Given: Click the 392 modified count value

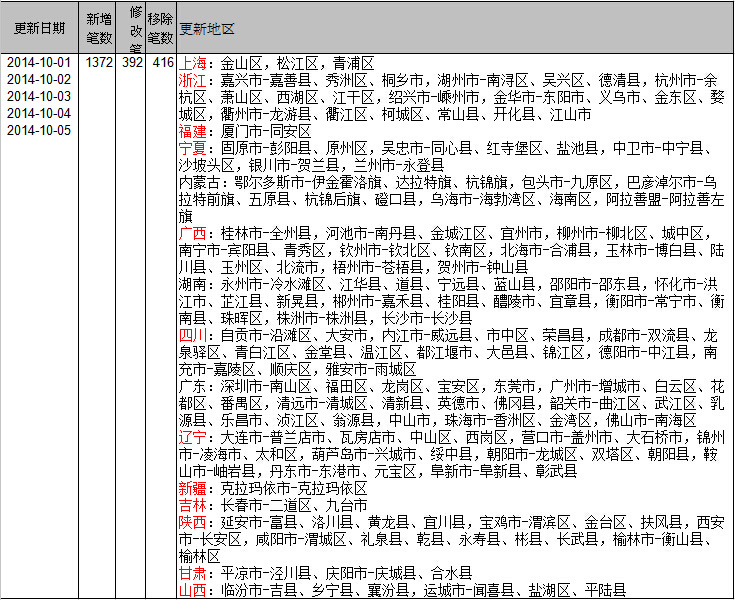Looking at the screenshot, I should click(131, 62).
